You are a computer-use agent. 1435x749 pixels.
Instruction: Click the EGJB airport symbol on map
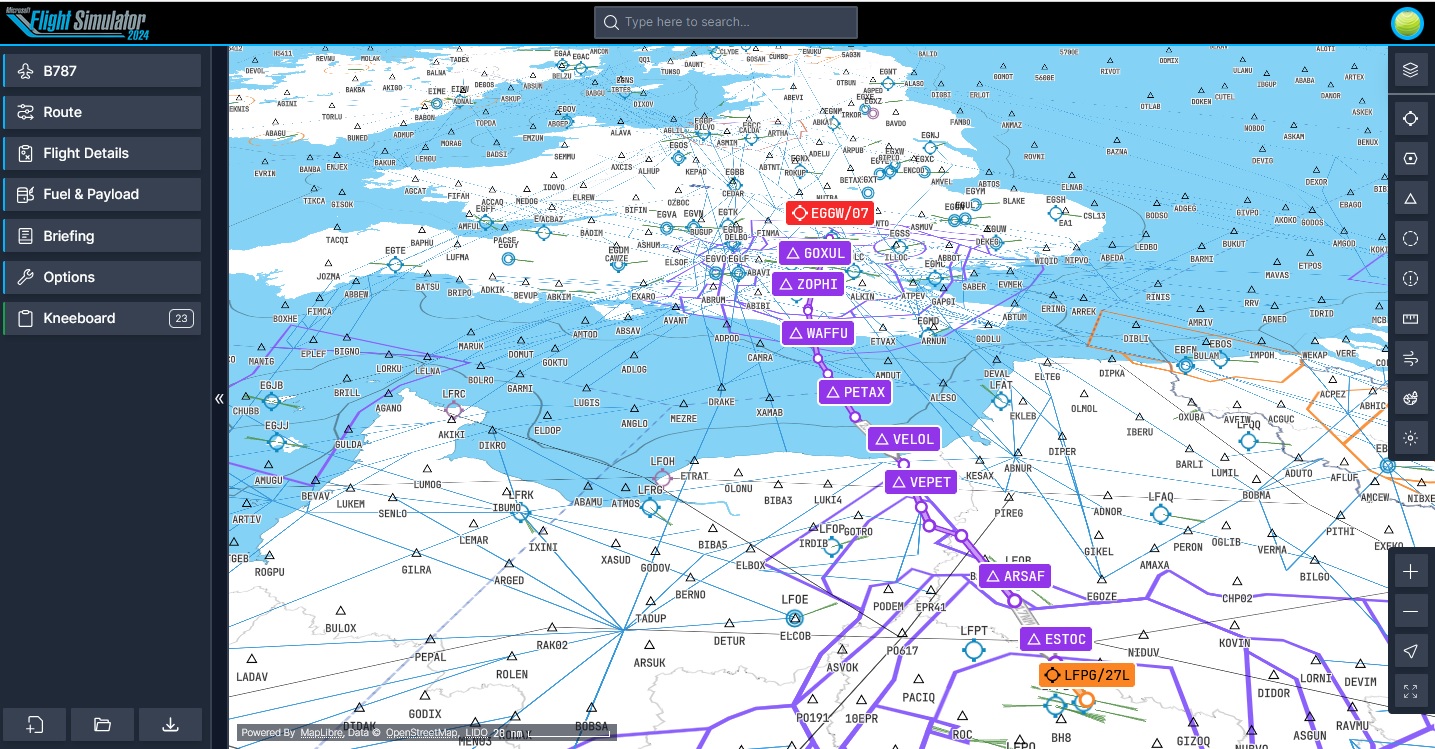(271, 400)
